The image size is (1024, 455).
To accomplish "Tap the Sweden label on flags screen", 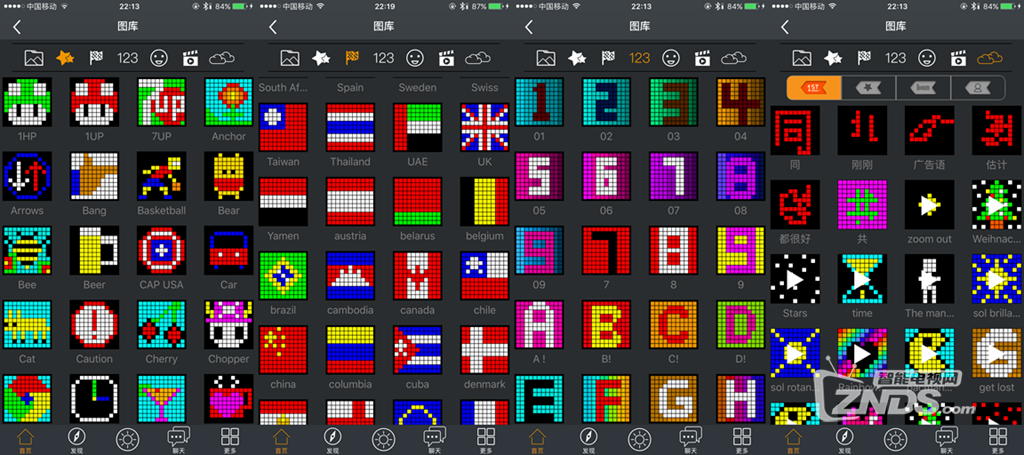I will [417, 87].
